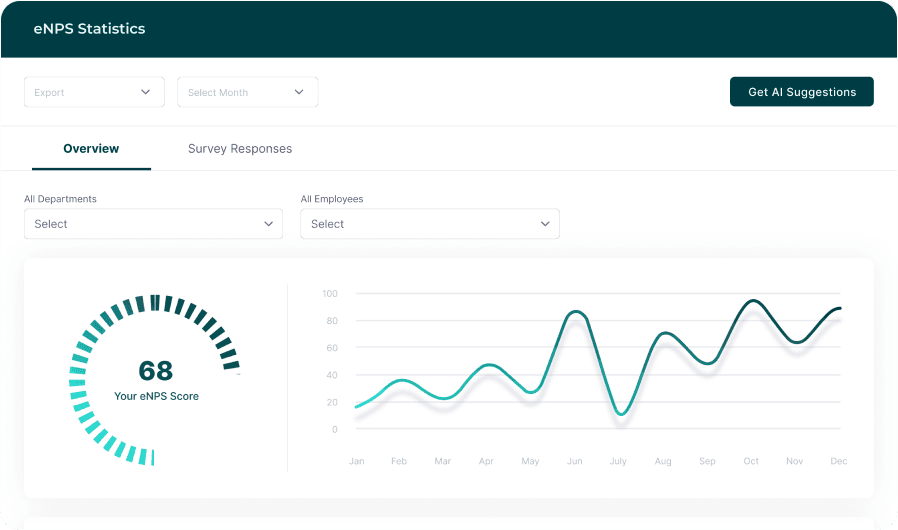Click the July dip on line chart
The height and width of the screenshot is (530, 898).
click(621, 413)
